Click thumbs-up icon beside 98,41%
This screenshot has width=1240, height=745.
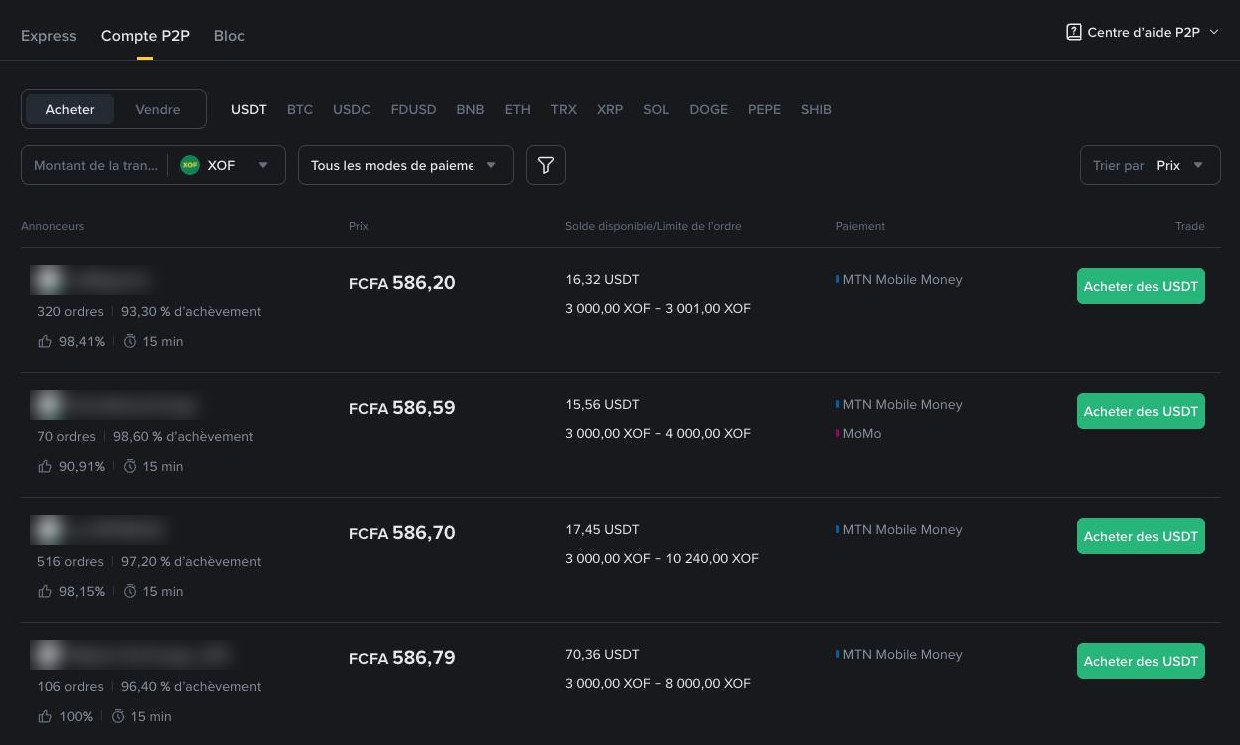(45, 341)
